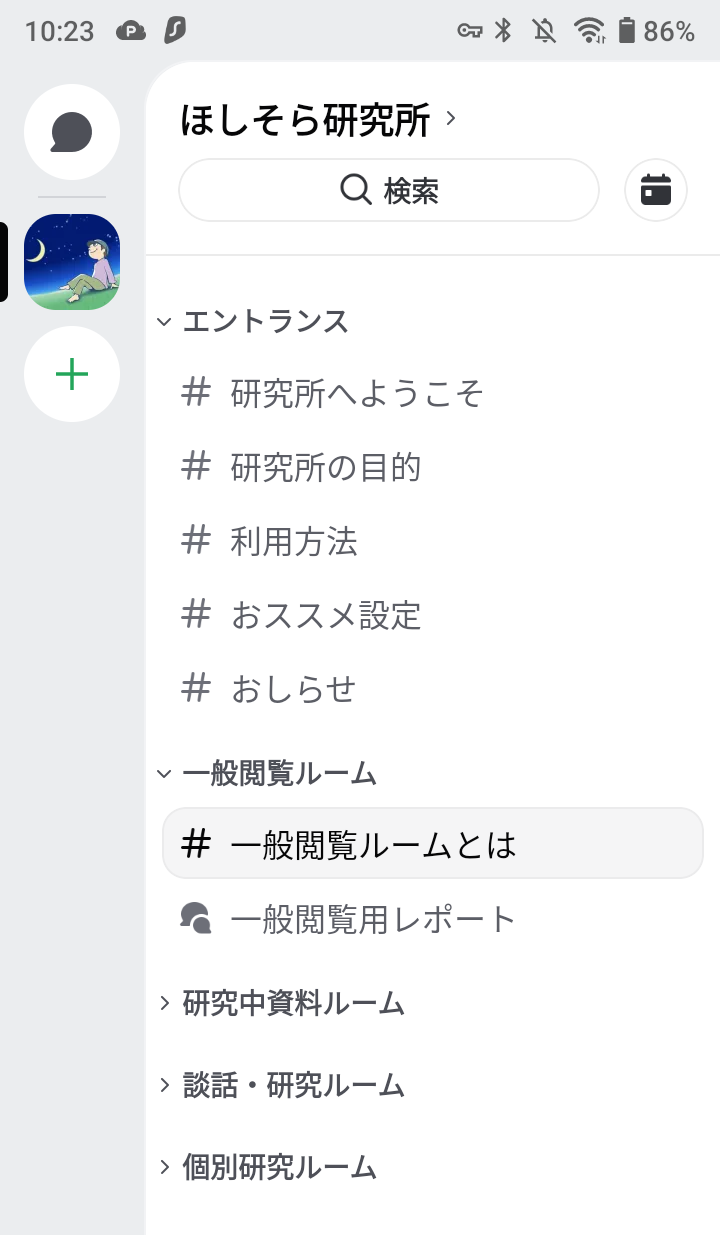Image resolution: width=720 pixels, height=1235 pixels.
Task: Tap the muted notification bell status icon
Action: pyautogui.click(x=545, y=31)
